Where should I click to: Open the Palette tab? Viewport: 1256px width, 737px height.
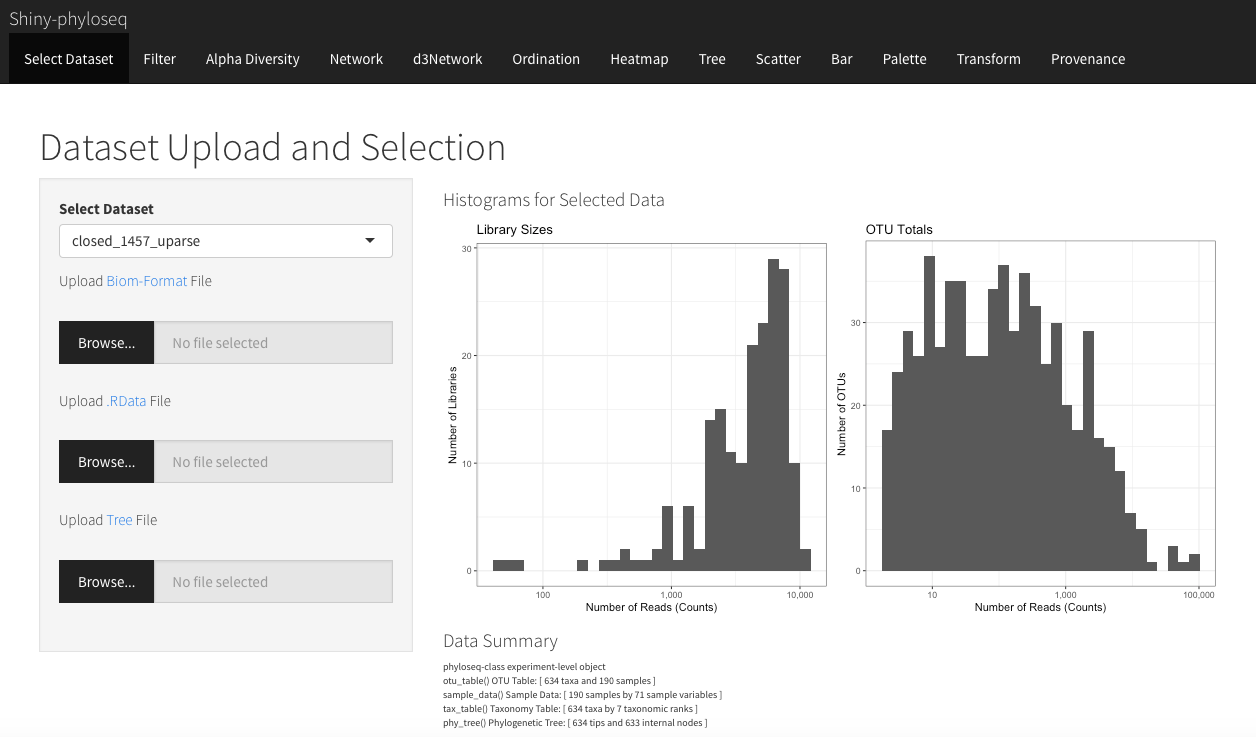pos(905,59)
